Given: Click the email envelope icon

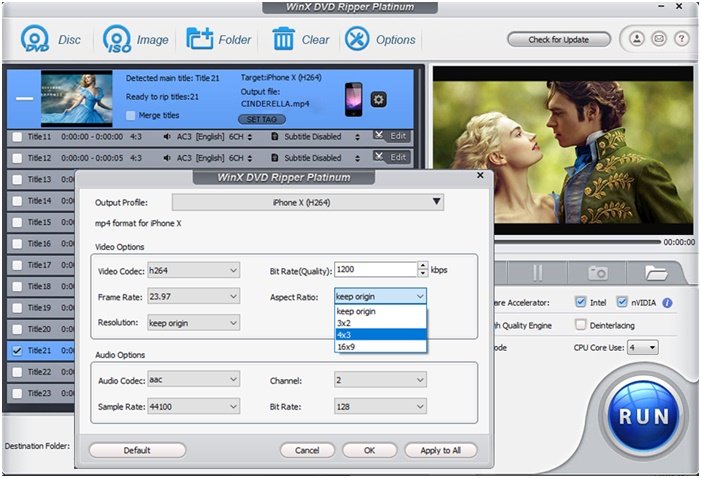Looking at the screenshot, I should click(659, 39).
